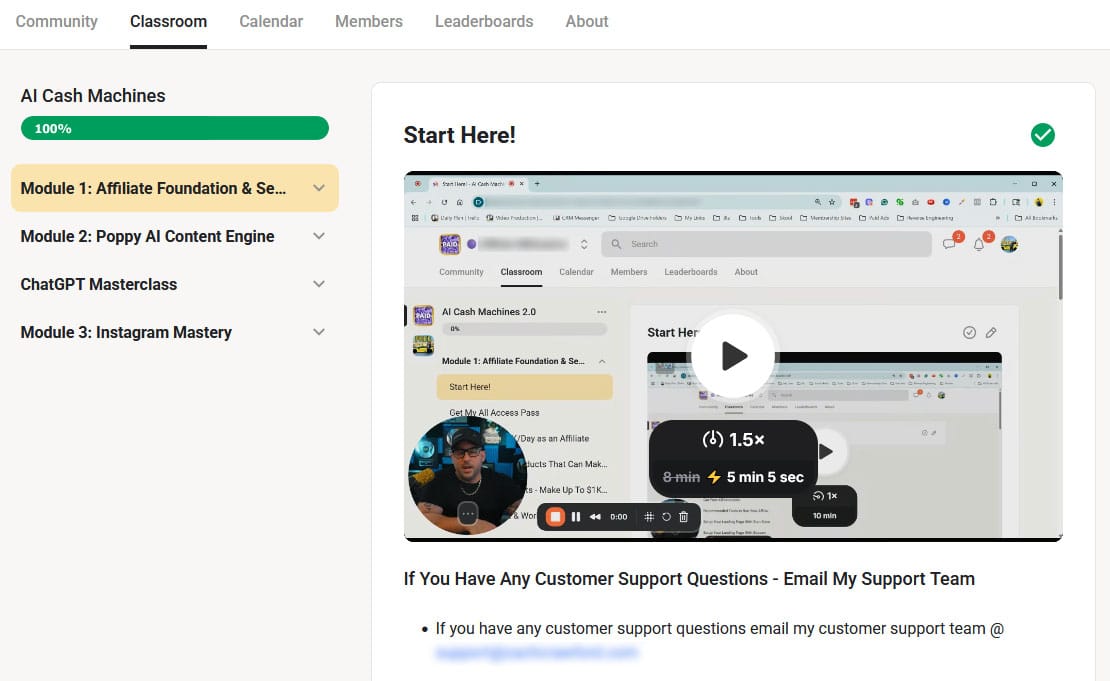Click the rewind icon in the video toolbar
The height and width of the screenshot is (681, 1110).
pos(595,516)
